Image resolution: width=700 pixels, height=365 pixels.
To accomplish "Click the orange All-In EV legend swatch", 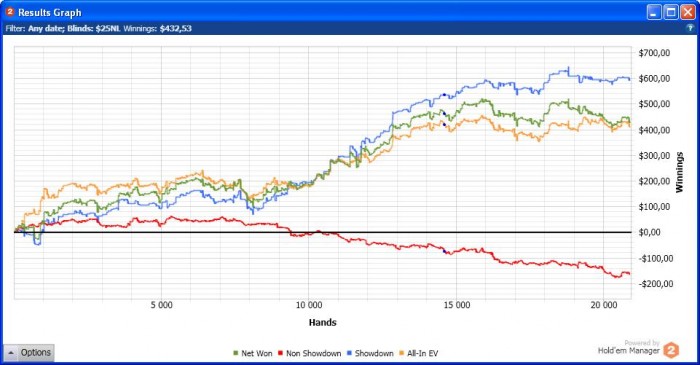I will pyautogui.click(x=401, y=353).
